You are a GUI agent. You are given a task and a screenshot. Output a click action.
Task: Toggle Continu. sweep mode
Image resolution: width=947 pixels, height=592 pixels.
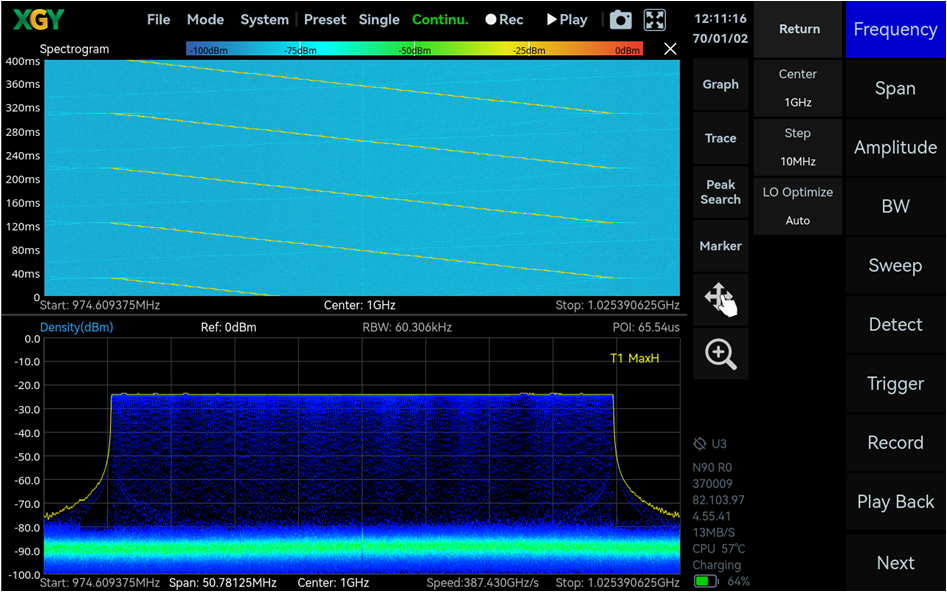(x=440, y=20)
